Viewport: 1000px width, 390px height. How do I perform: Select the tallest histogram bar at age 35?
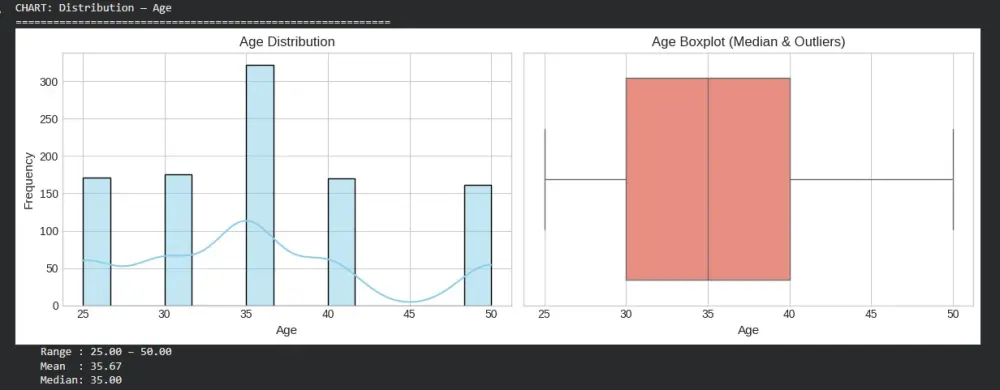coord(260,185)
